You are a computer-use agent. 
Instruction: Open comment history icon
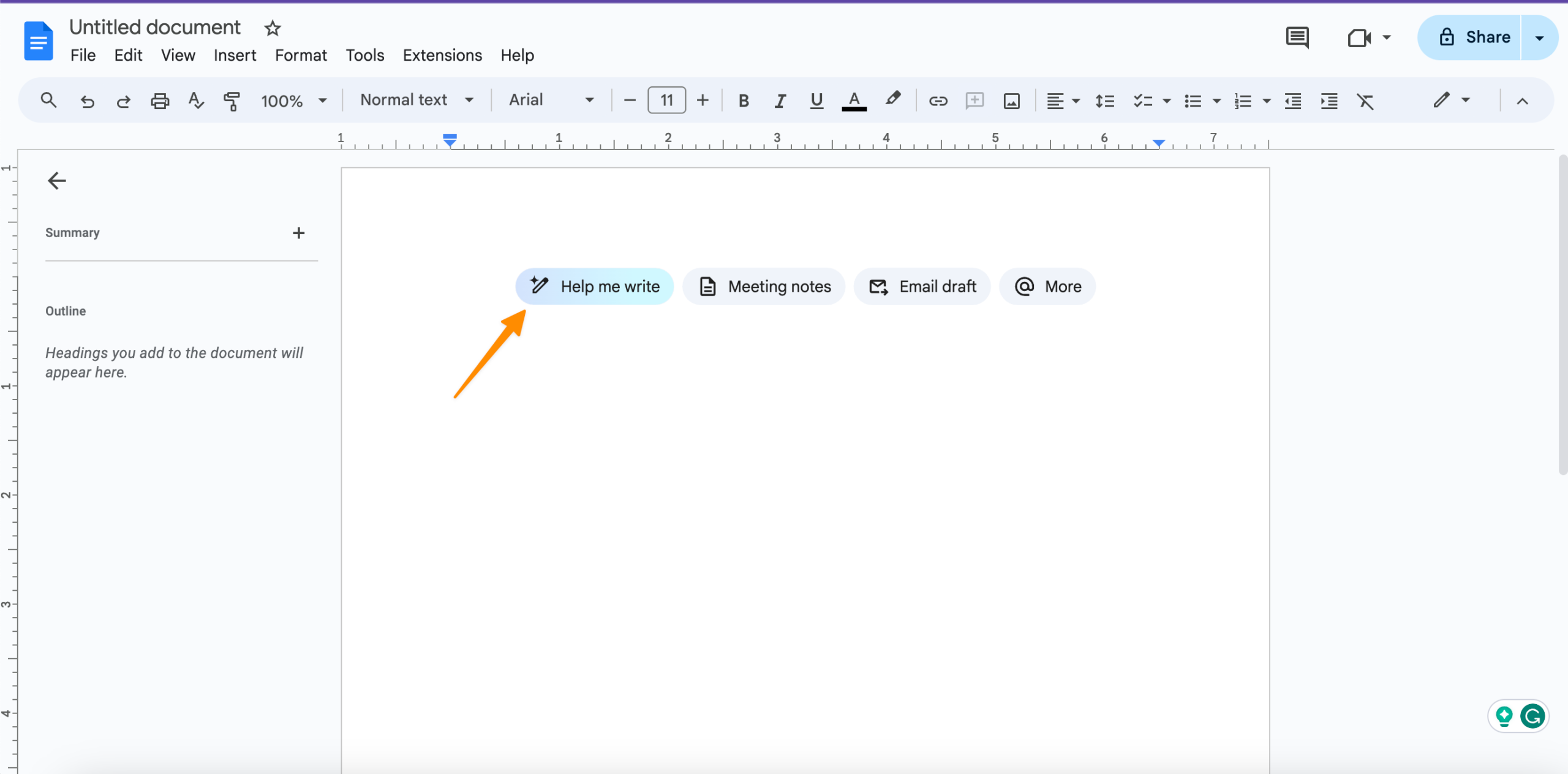pos(1297,37)
